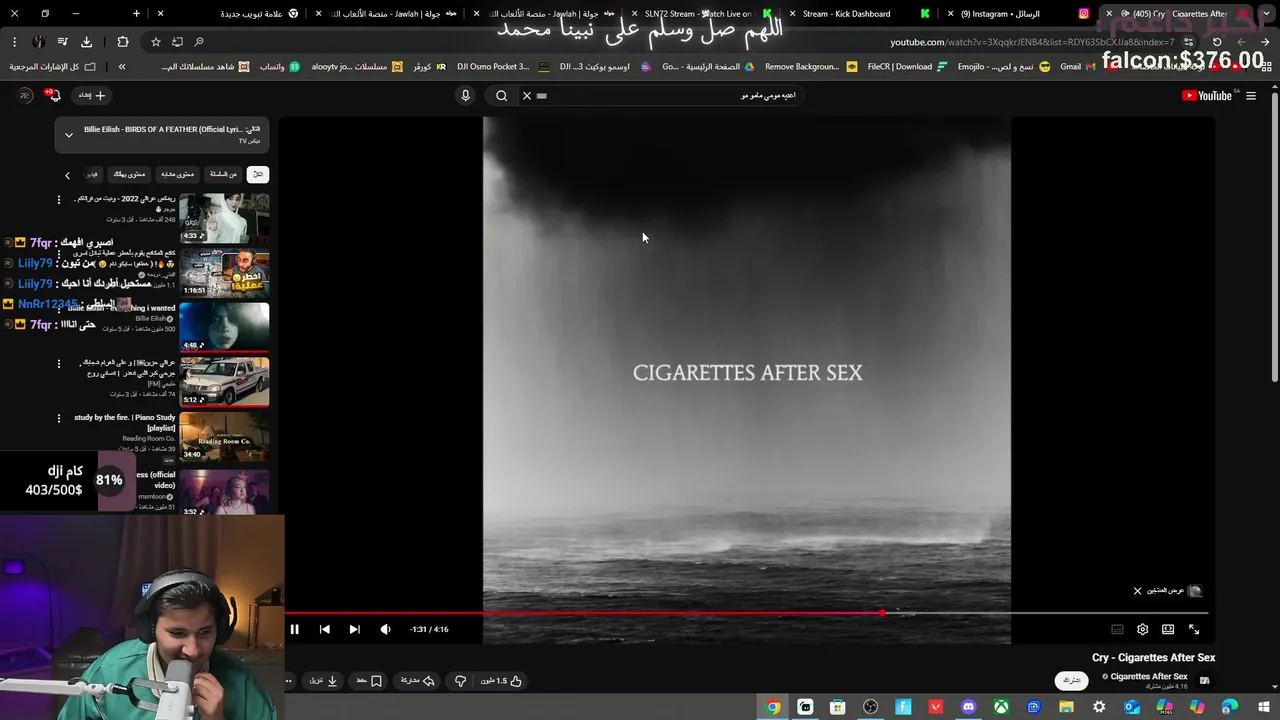This screenshot has width=1280, height=720.
Task: Open the 1:16:51 video thumbnail
Action: pos(224,272)
